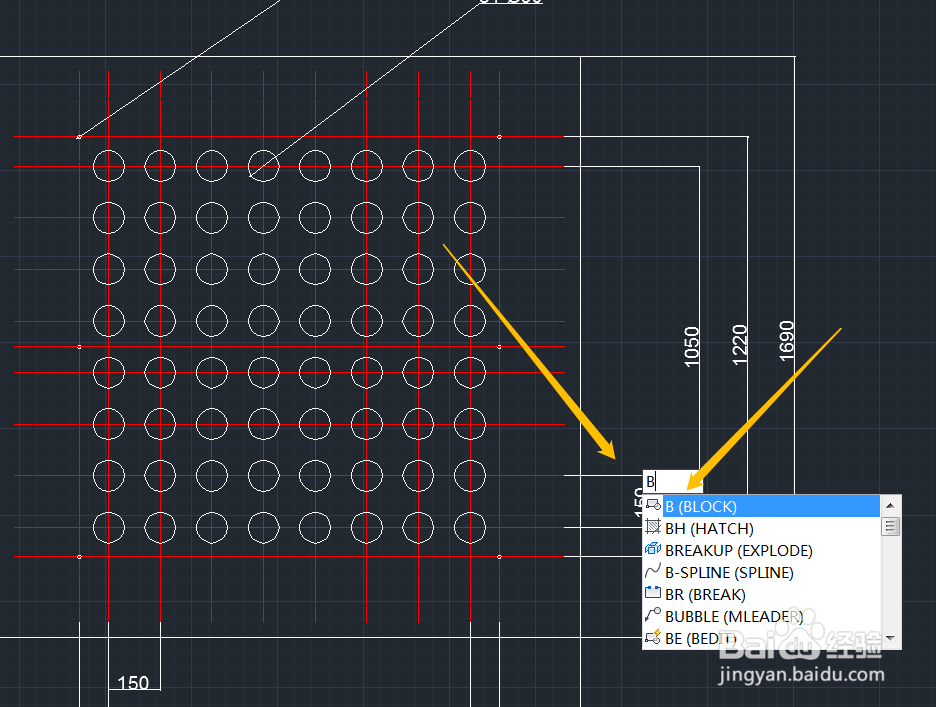The image size is (936, 707).
Task: Click the BLOCK command icon
Action: click(653, 506)
